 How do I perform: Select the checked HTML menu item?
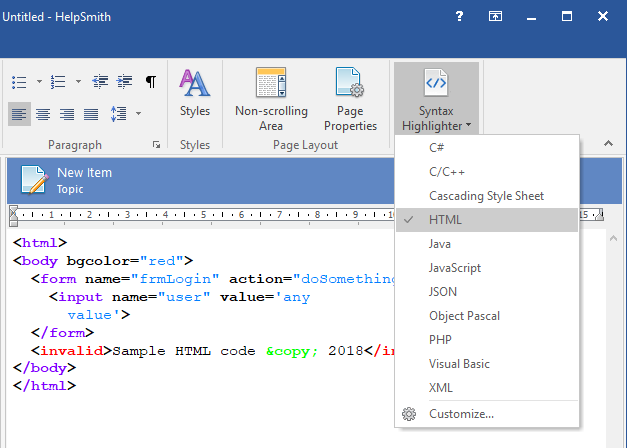(487, 220)
